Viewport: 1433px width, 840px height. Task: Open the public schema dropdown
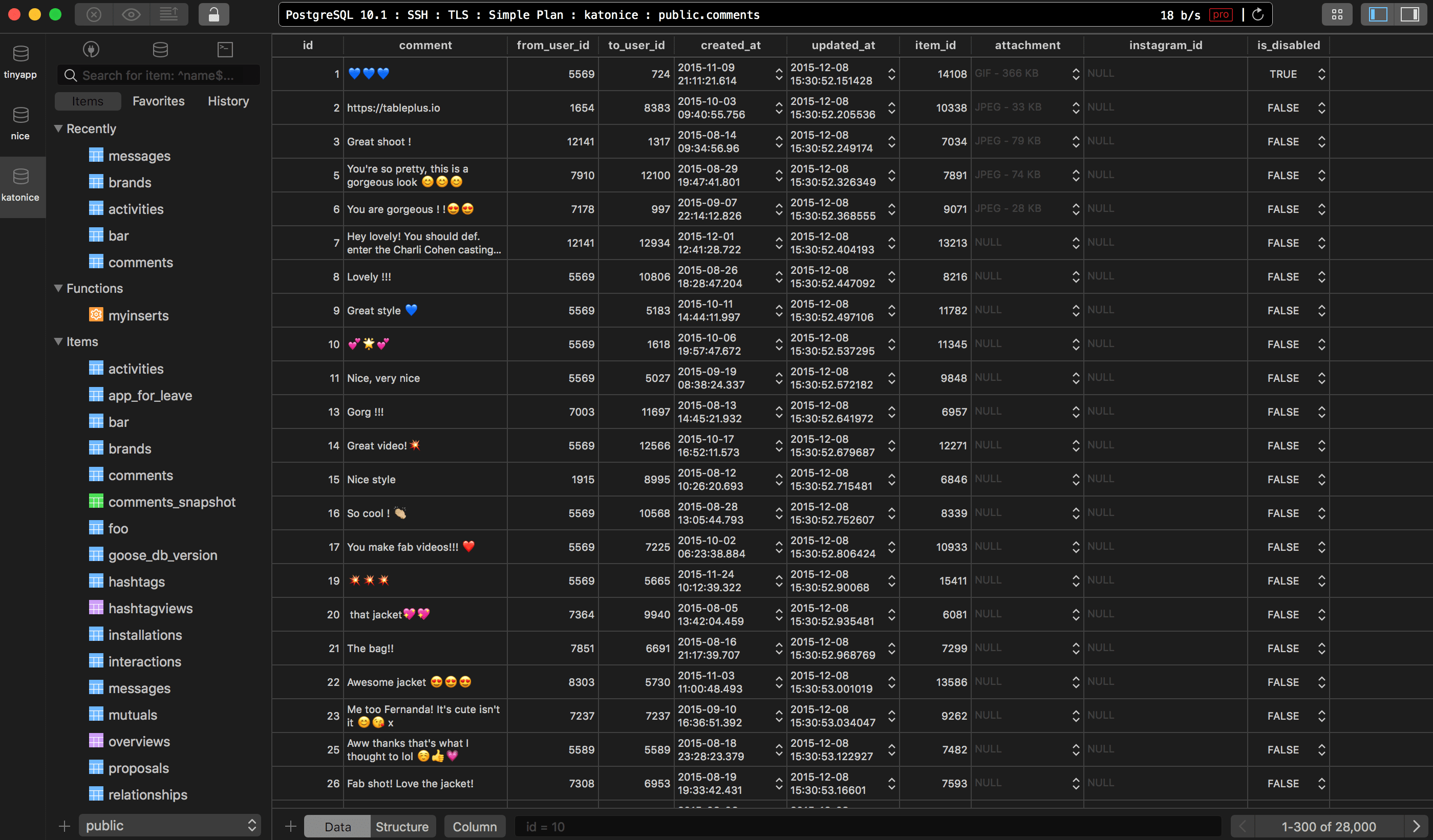click(169, 825)
